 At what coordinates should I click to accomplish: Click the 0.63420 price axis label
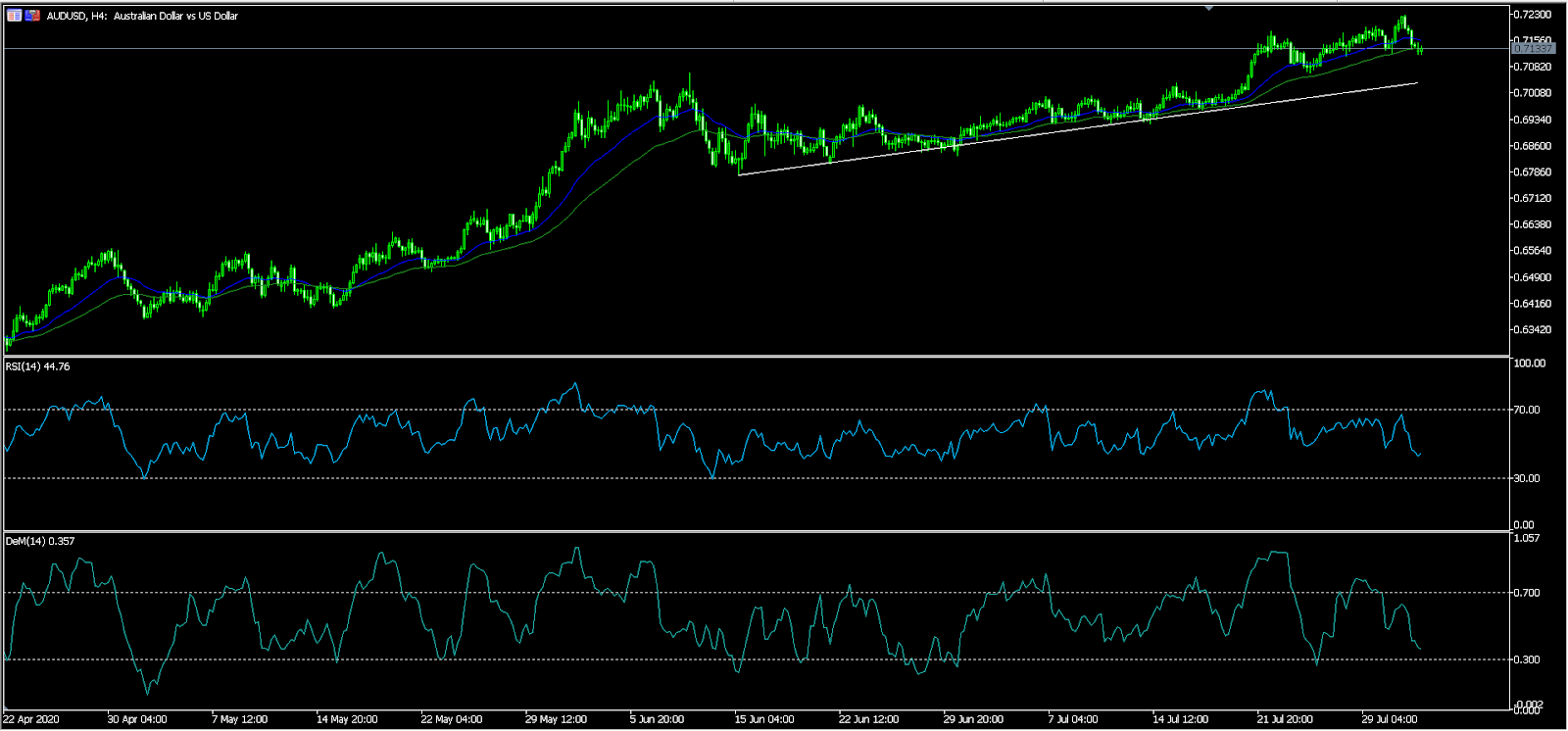1533,329
